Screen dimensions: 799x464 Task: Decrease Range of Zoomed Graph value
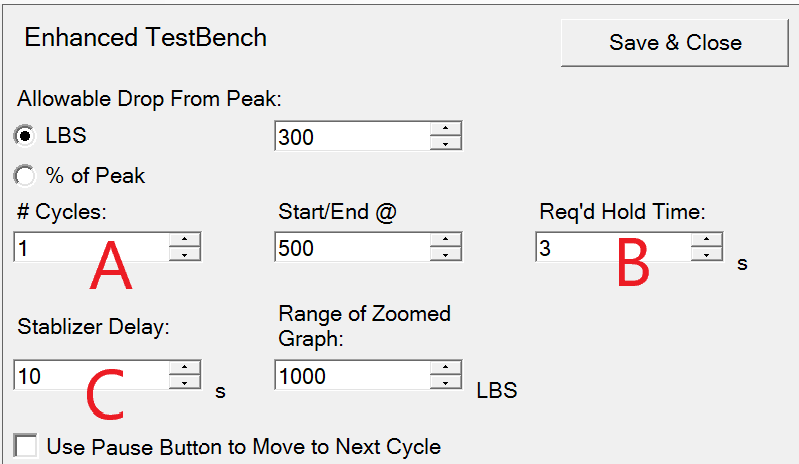(445, 382)
